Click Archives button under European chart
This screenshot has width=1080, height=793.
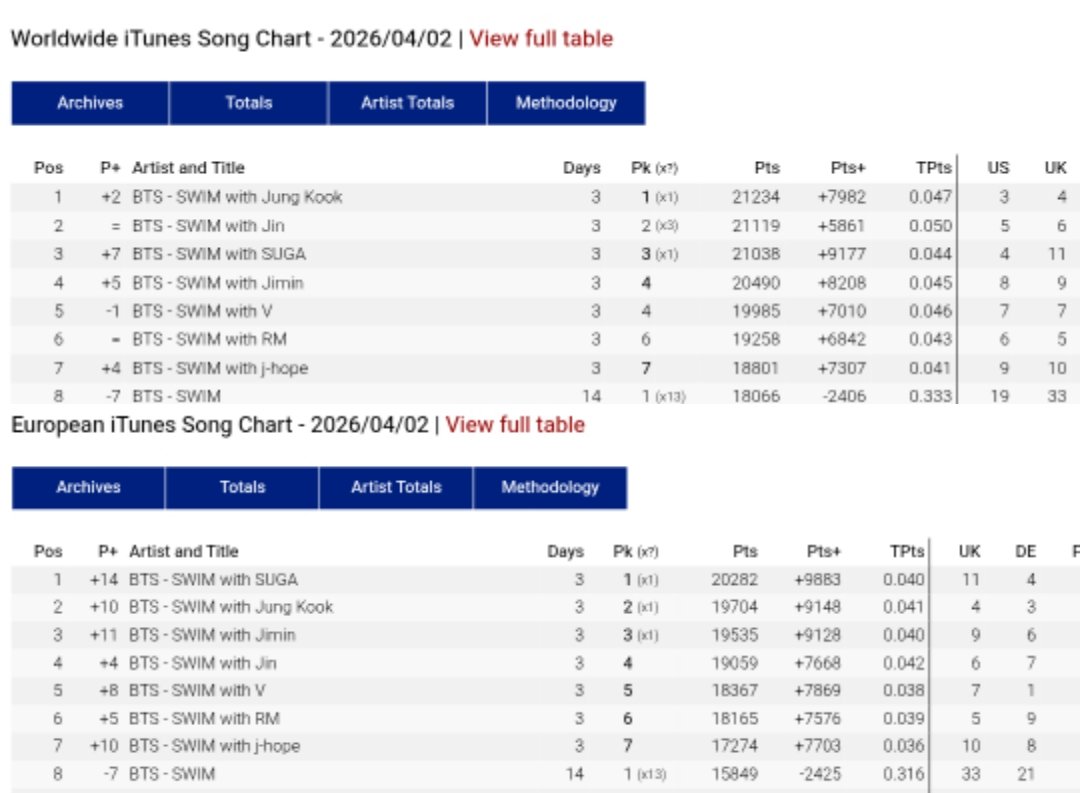click(88, 488)
